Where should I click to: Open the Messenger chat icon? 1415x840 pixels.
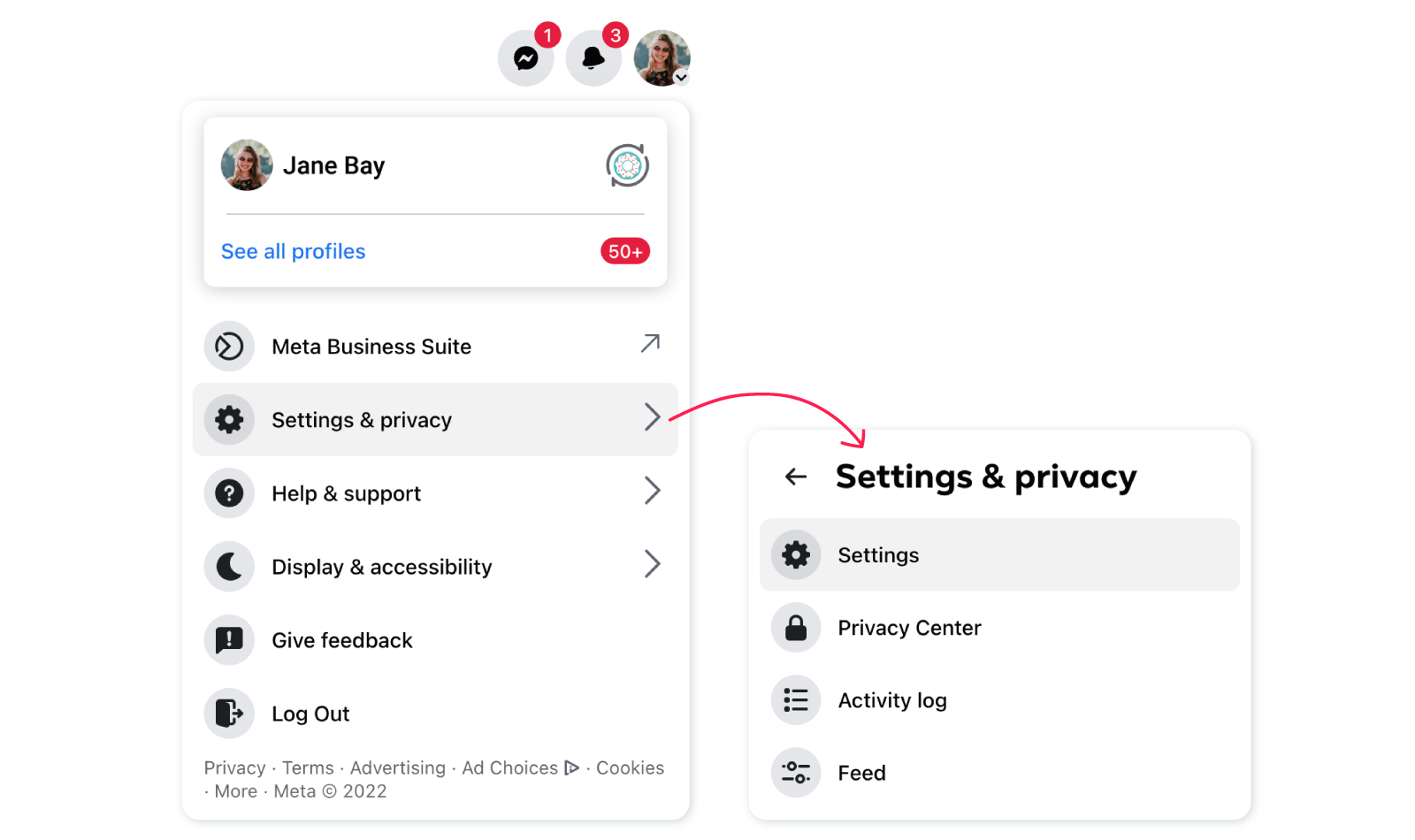tap(526, 58)
